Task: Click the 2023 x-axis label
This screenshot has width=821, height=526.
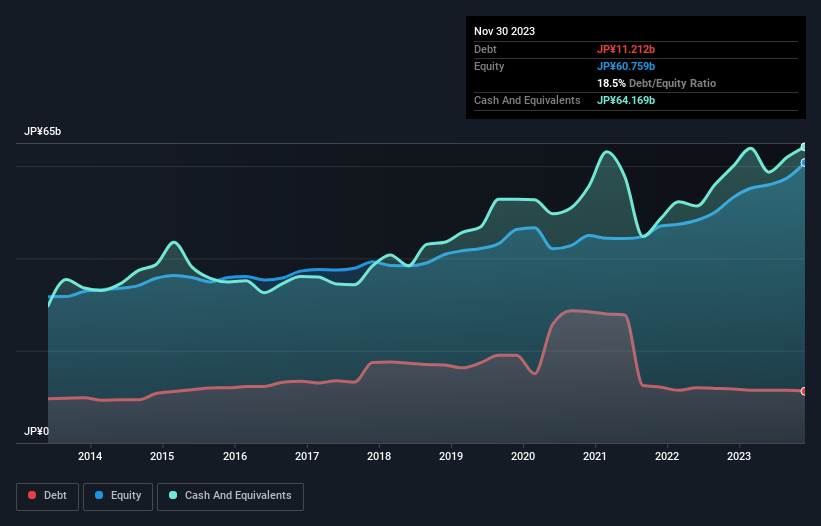Action: 739,456
